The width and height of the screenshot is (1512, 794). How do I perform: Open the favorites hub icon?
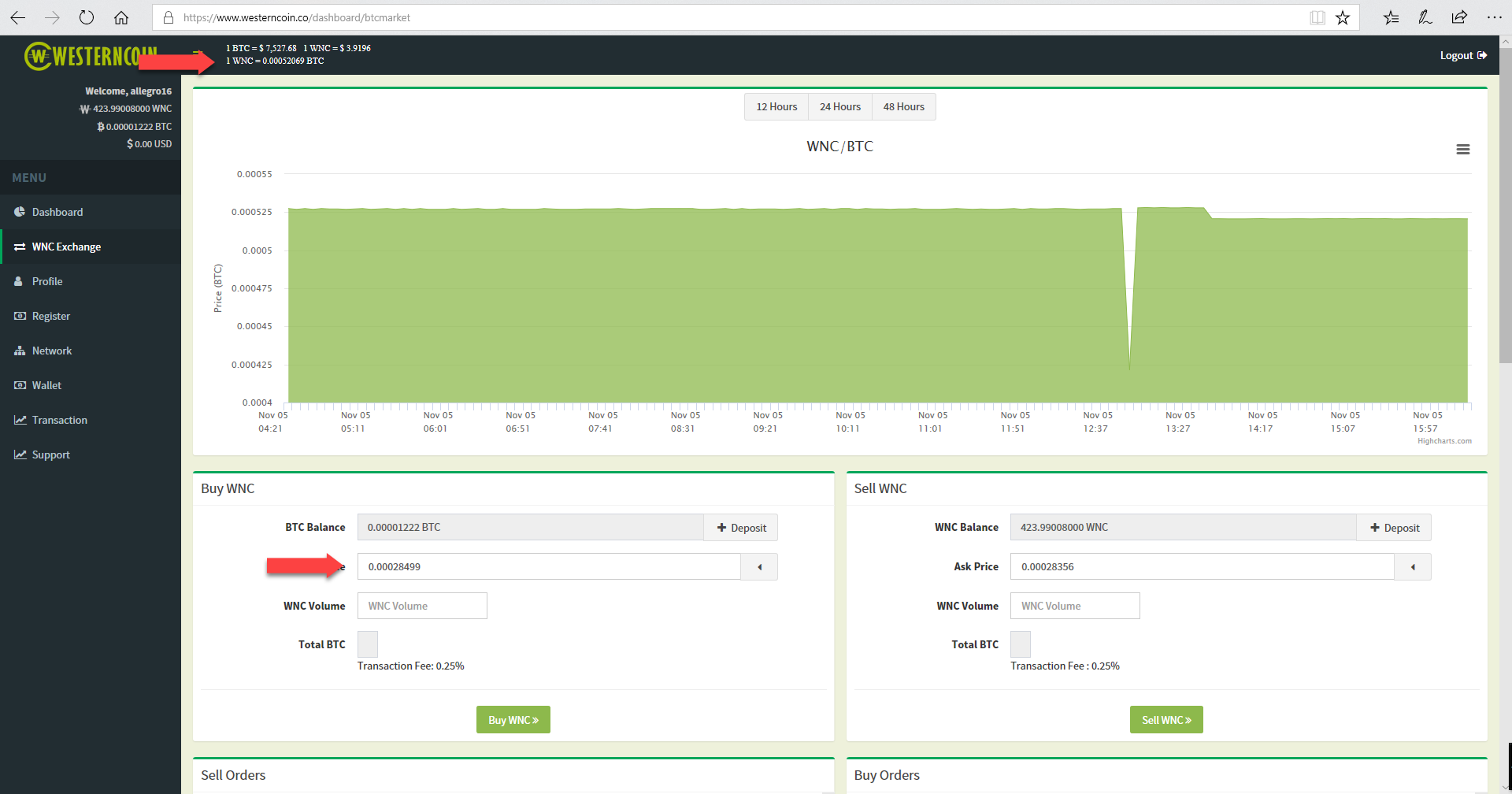[1392, 17]
